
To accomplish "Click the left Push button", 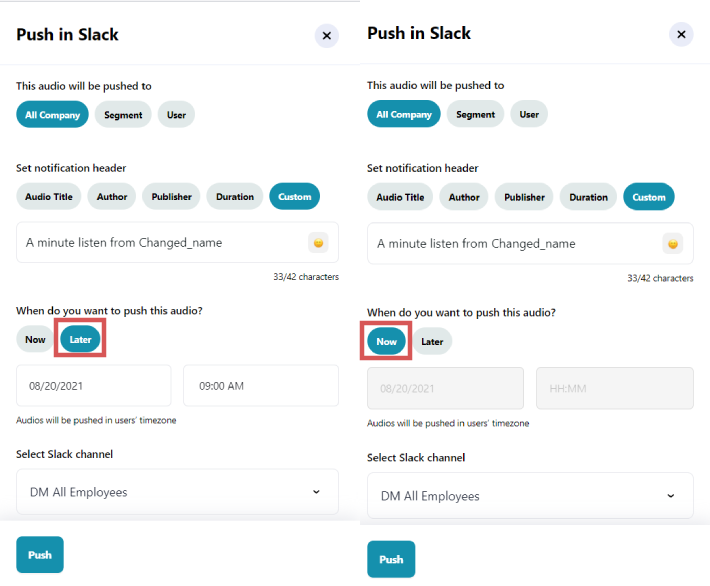I will [x=40, y=555].
